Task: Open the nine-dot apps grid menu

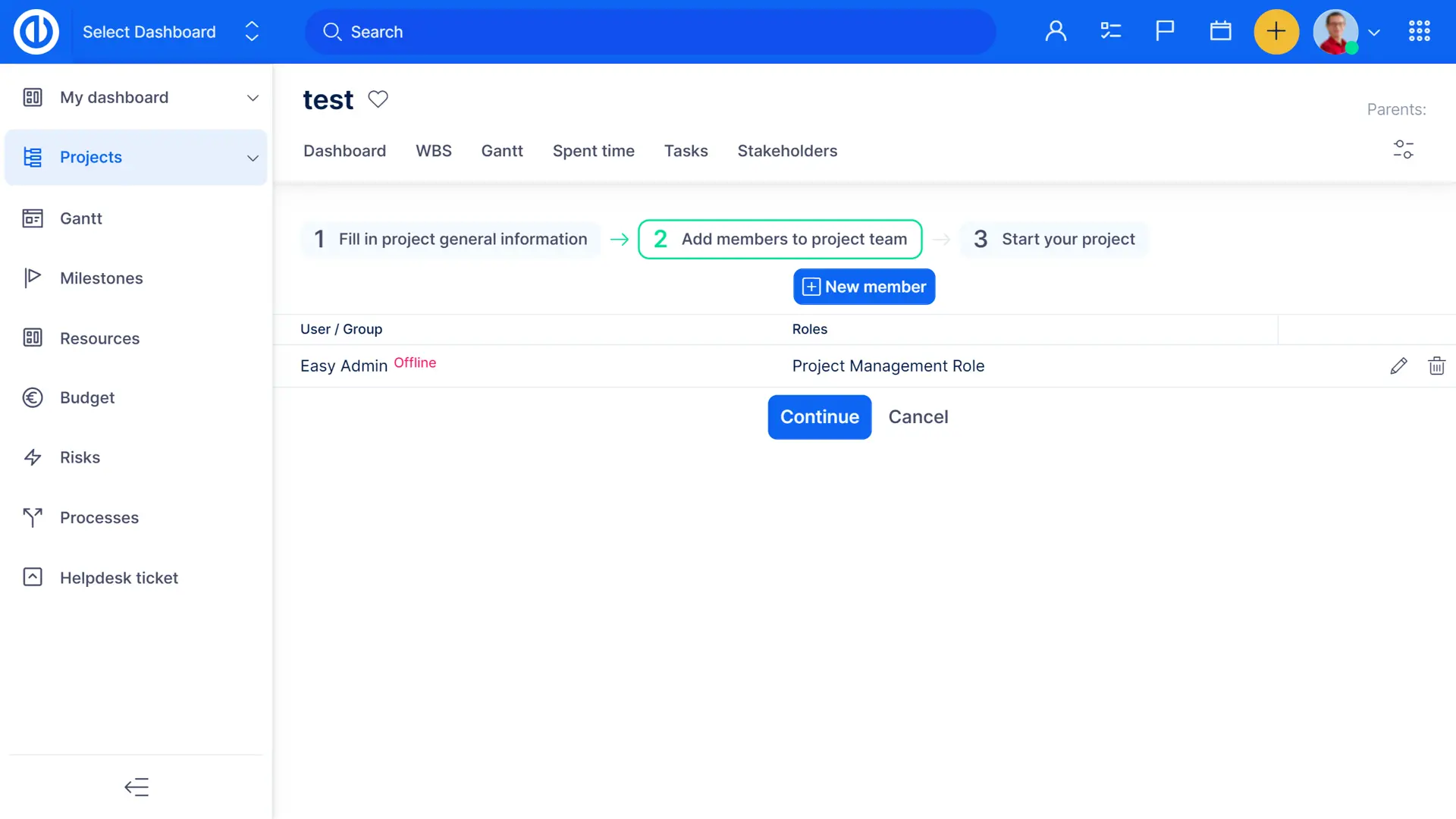Action: click(x=1419, y=32)
